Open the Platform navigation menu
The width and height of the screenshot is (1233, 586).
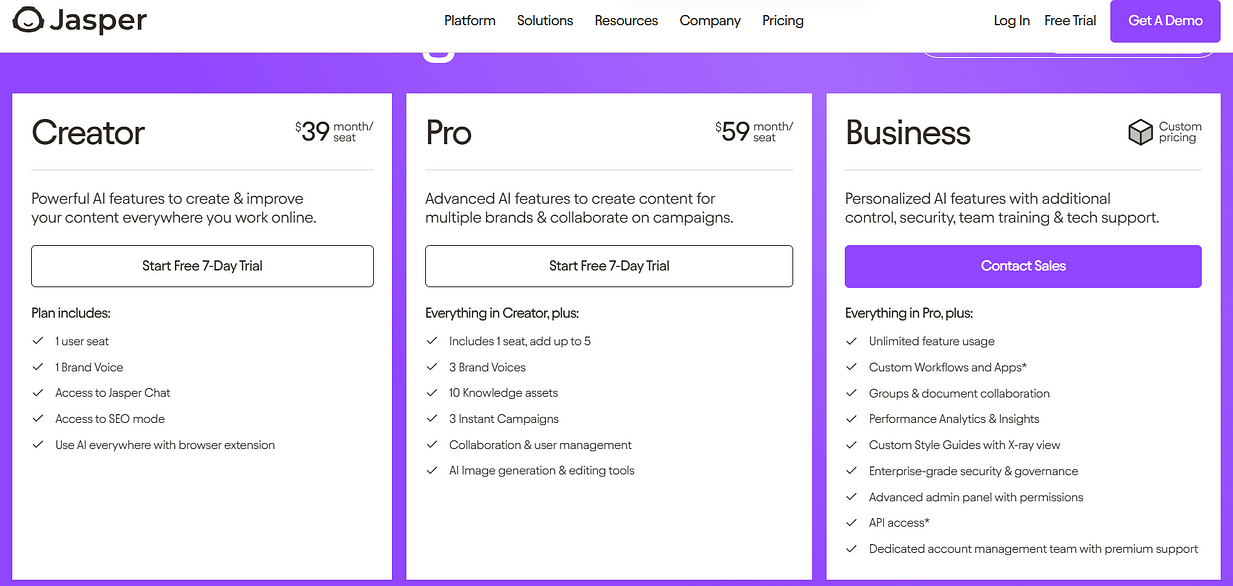(470, 20)
